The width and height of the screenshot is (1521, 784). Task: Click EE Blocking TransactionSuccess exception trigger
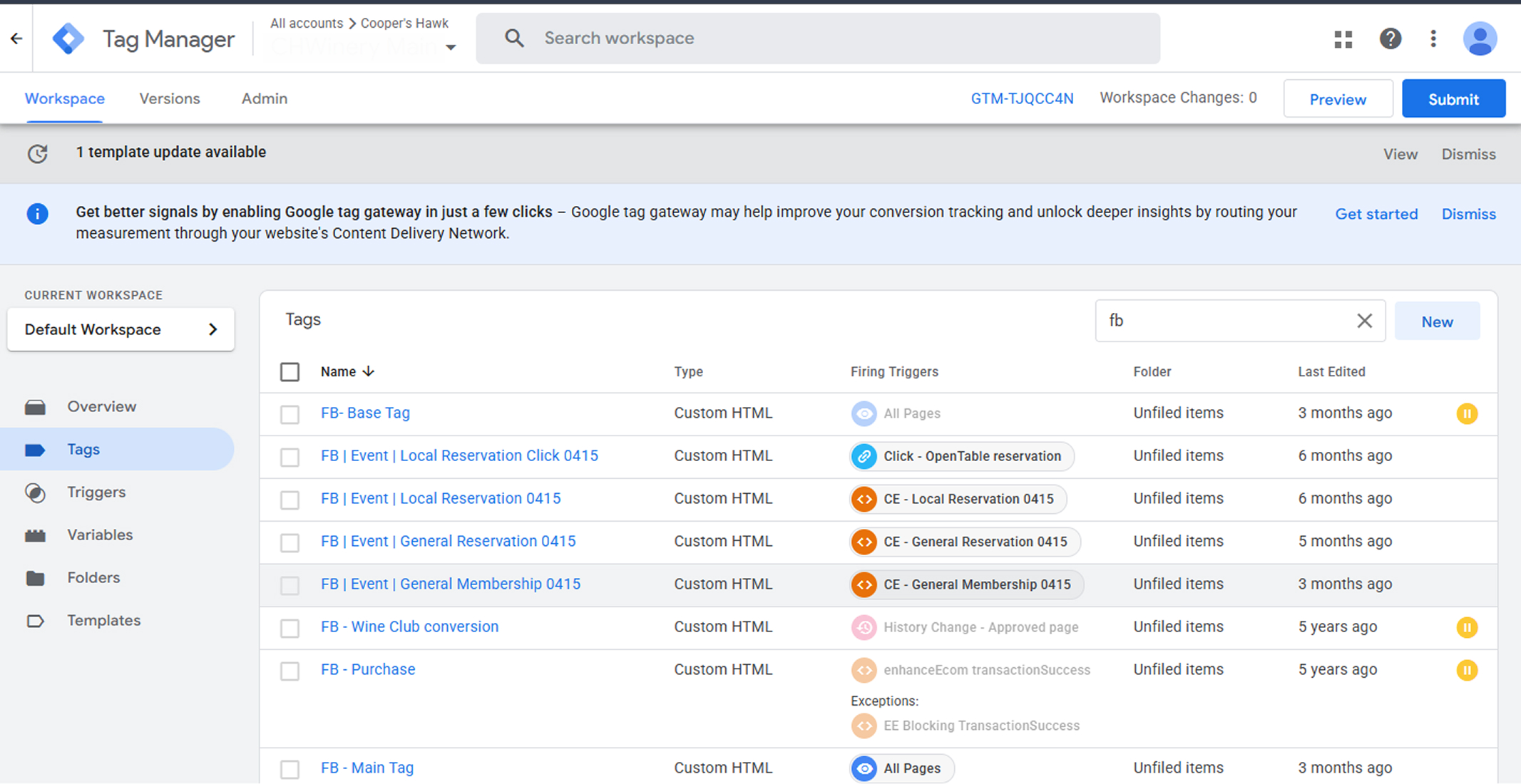coord(966,726)
